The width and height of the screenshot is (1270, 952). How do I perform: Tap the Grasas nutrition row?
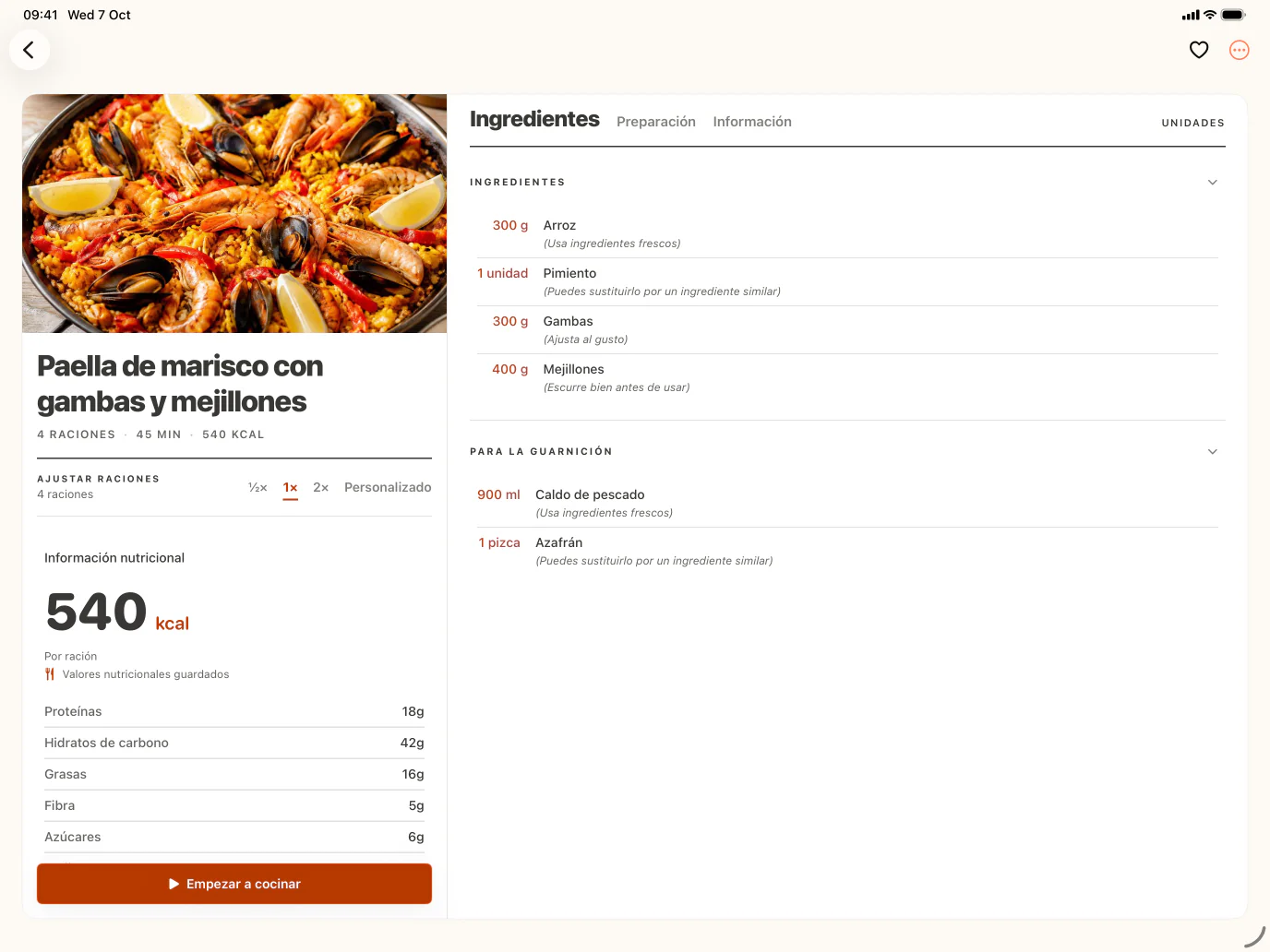(234, 774)
